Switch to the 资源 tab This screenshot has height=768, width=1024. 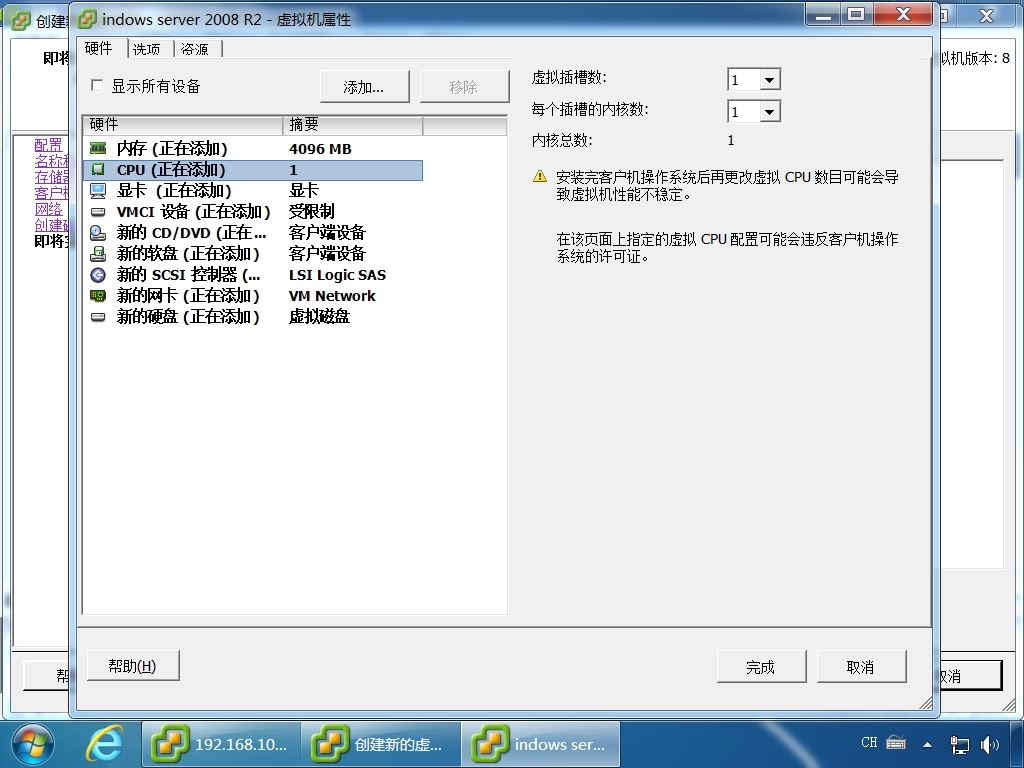coord(195,50)
